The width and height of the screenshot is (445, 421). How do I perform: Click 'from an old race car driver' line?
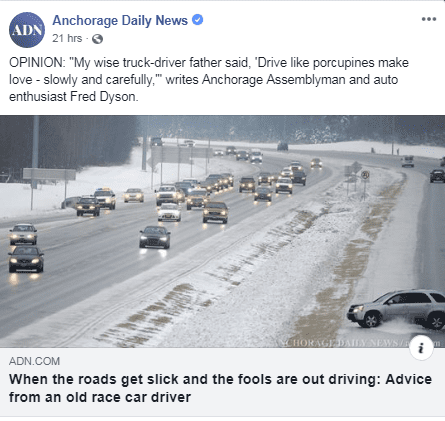(x=100, y=397)
